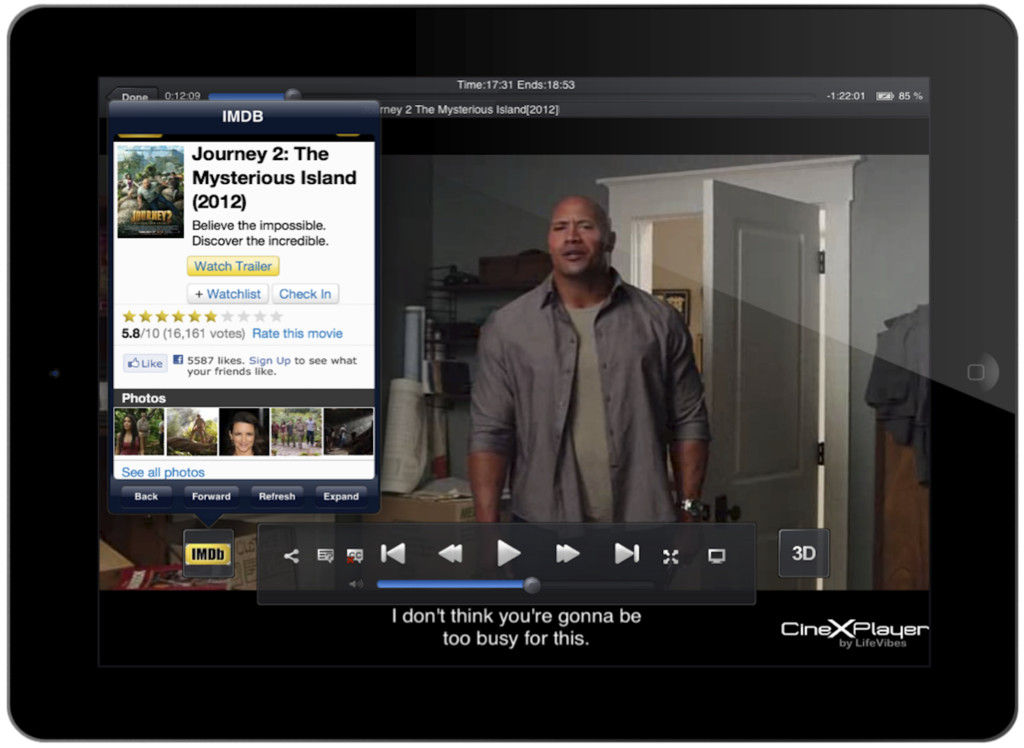Play the movie
Image resolution: width=1024 pixels, height=748 pixels.
(x=508, y=553)
